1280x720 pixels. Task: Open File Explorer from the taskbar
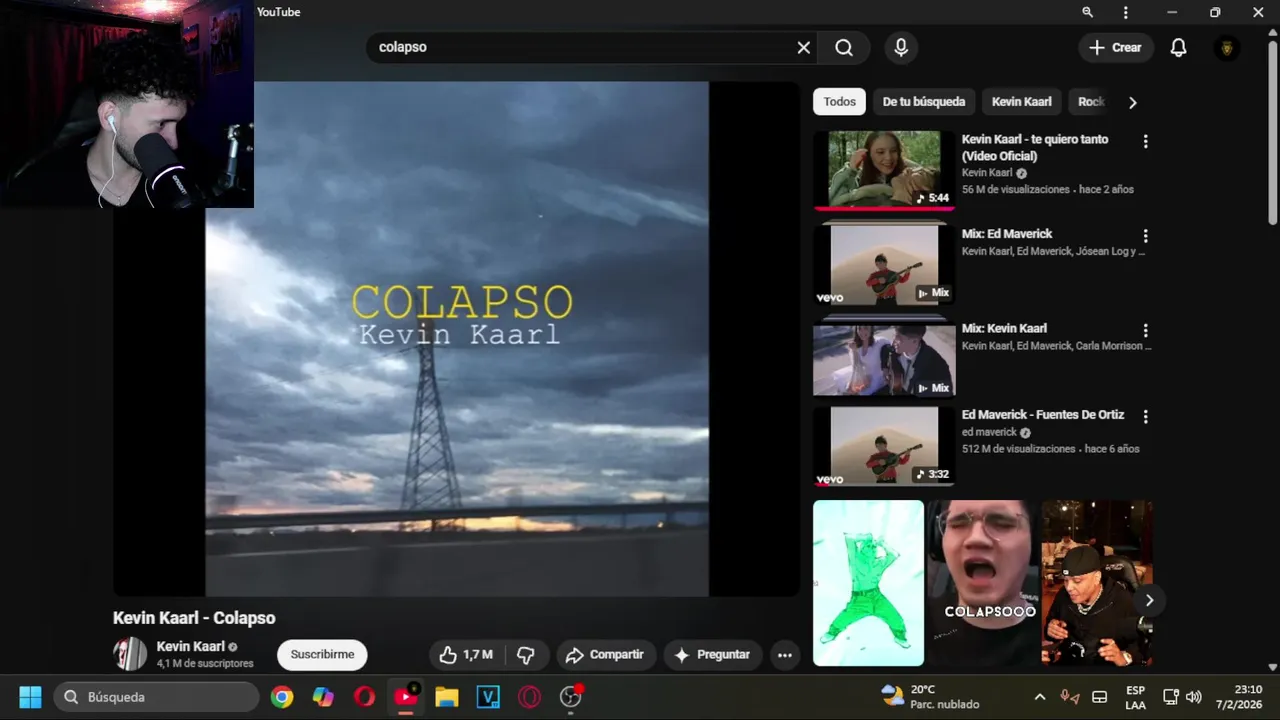[x=446, y=697]
